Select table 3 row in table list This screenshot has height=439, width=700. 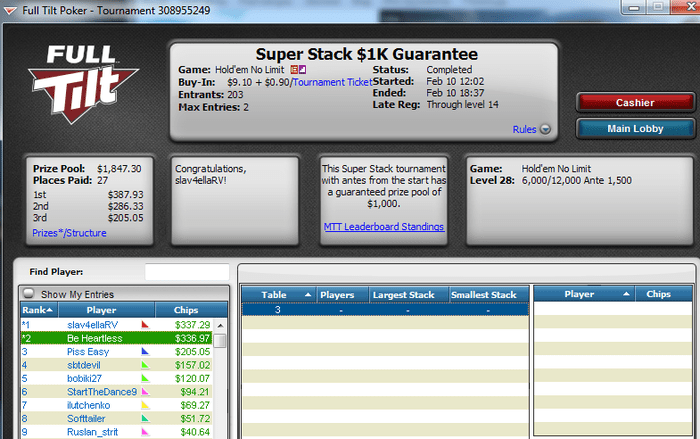[x=385, y=309]
